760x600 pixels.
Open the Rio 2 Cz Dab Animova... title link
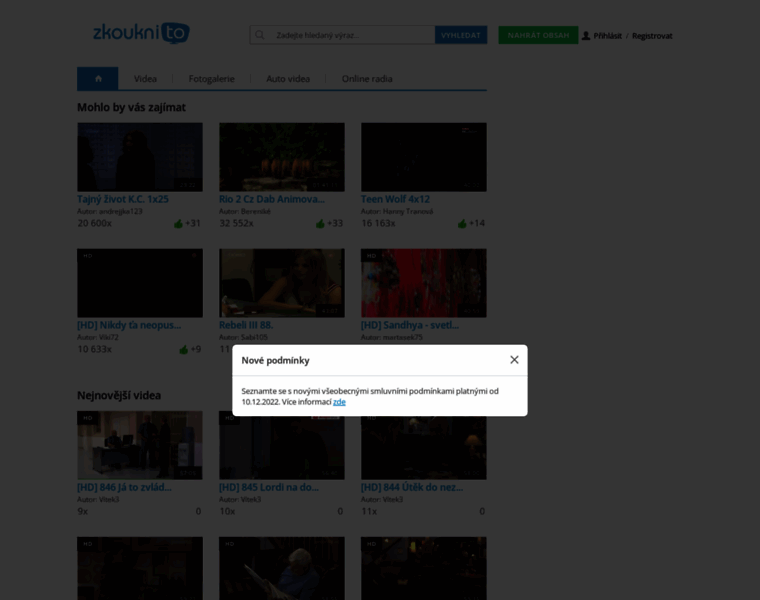pyautogui.click(x=272, y=199)
